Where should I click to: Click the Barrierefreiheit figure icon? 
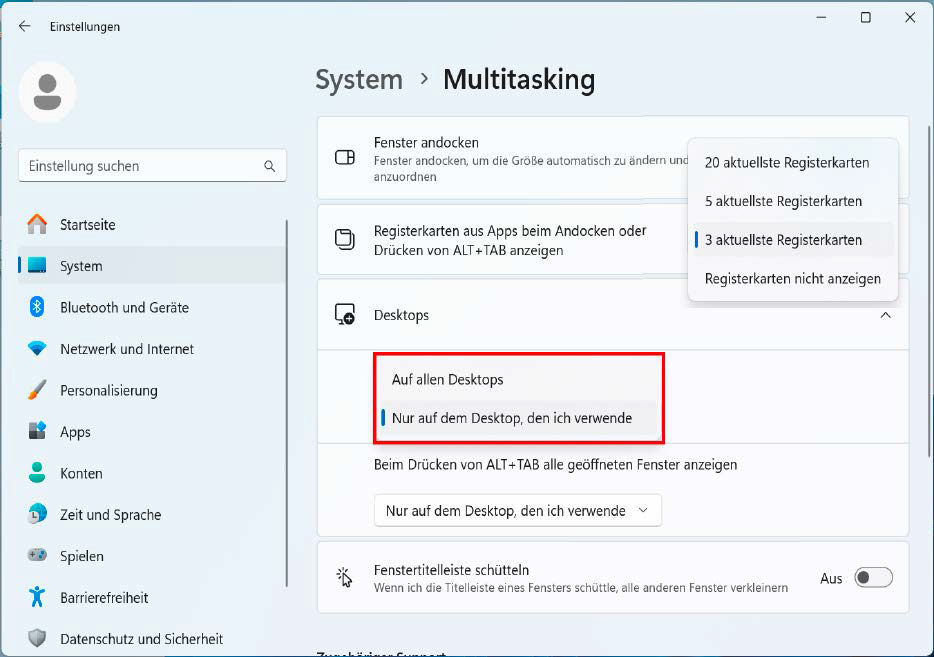coord(37,597)
